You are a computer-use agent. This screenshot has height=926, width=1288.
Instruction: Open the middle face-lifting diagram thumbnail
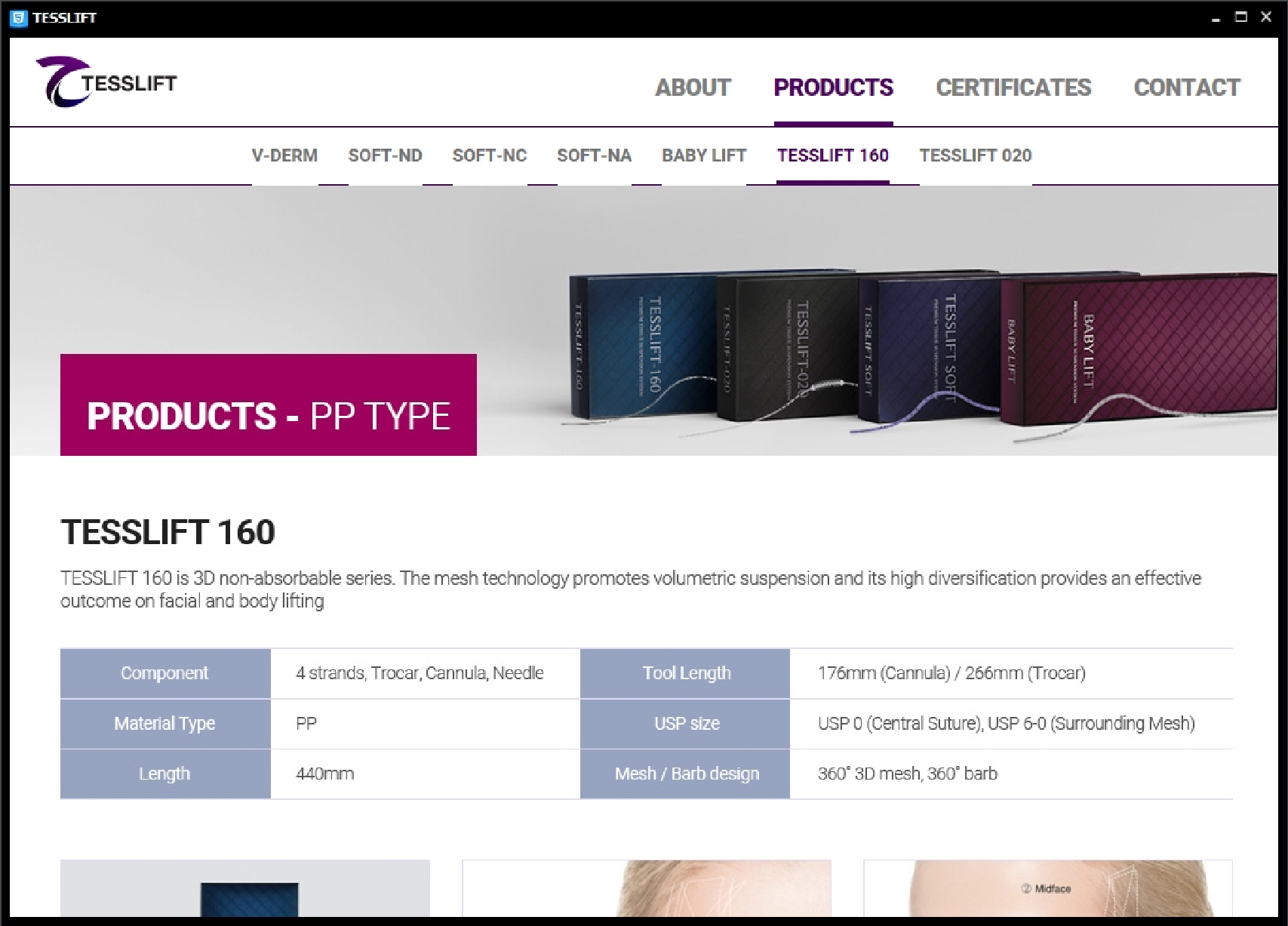pyautogui.click(x=647, y=888)
